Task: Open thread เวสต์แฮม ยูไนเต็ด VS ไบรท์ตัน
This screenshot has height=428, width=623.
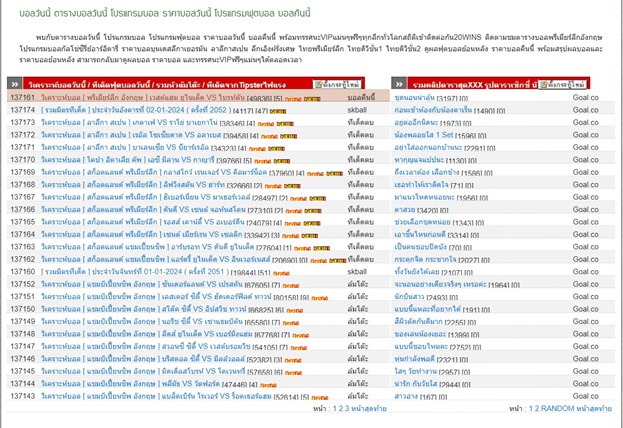Action: click(x=143, y=97)
